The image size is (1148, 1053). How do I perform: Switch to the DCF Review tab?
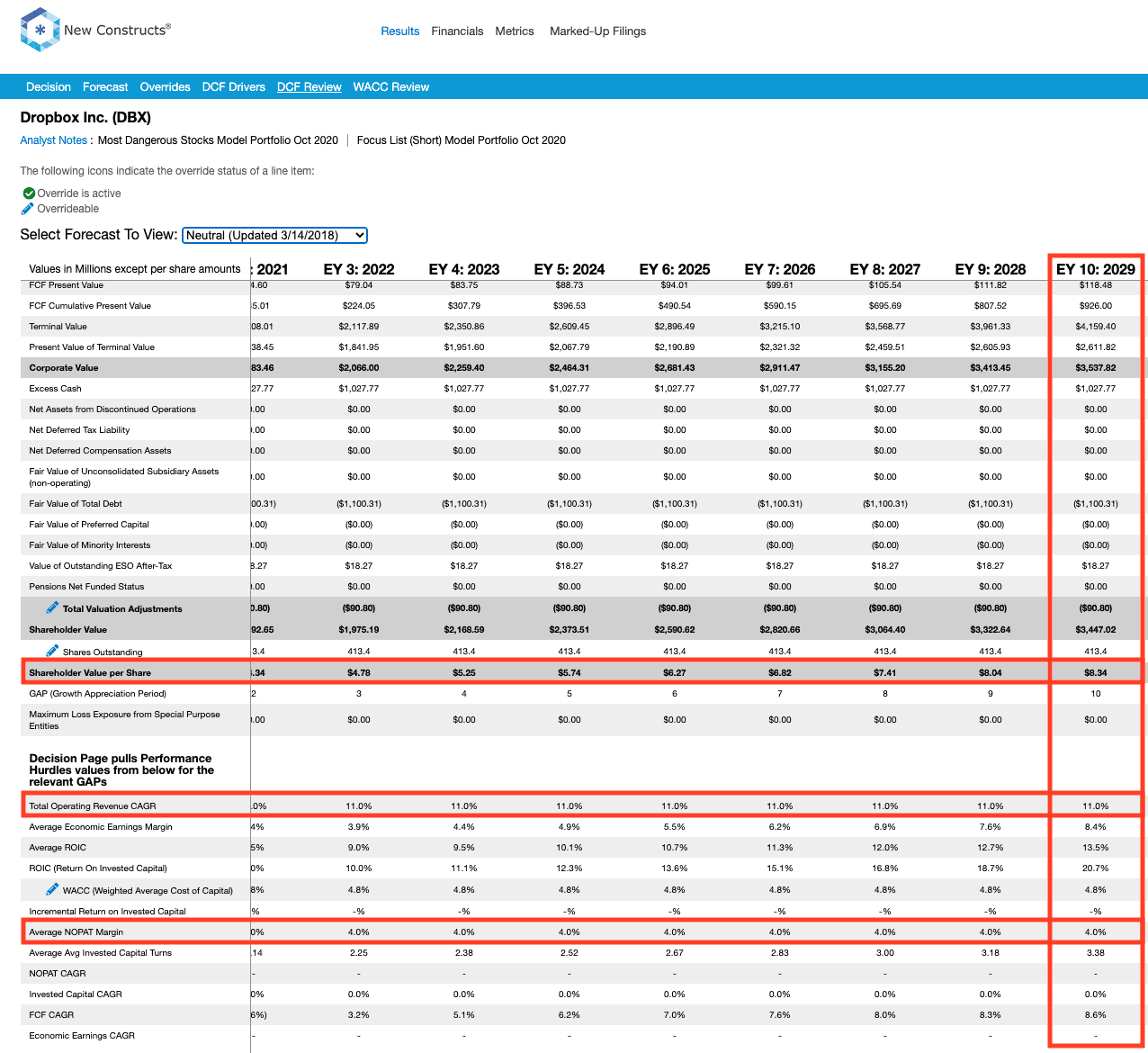(x=309, y=87)
